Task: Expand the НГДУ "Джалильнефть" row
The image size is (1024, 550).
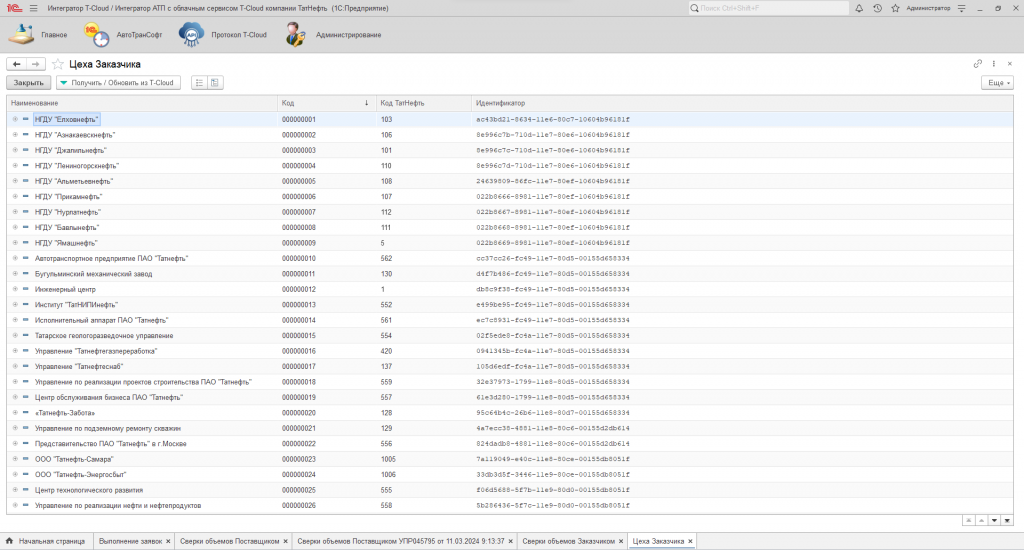Action: point(15,150)
